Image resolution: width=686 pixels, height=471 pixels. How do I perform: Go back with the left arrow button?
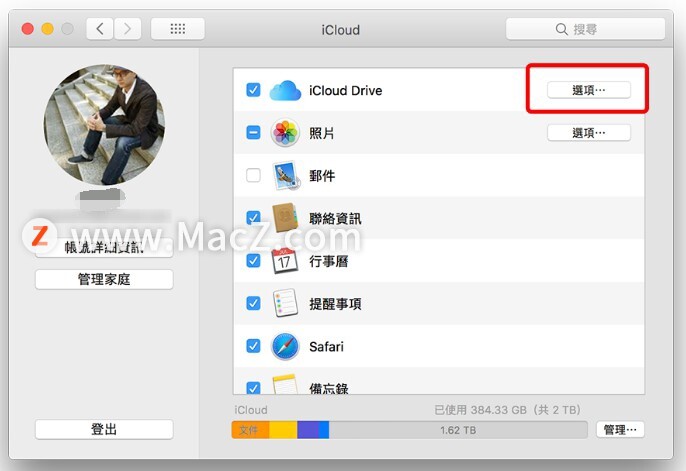point(100,29)
